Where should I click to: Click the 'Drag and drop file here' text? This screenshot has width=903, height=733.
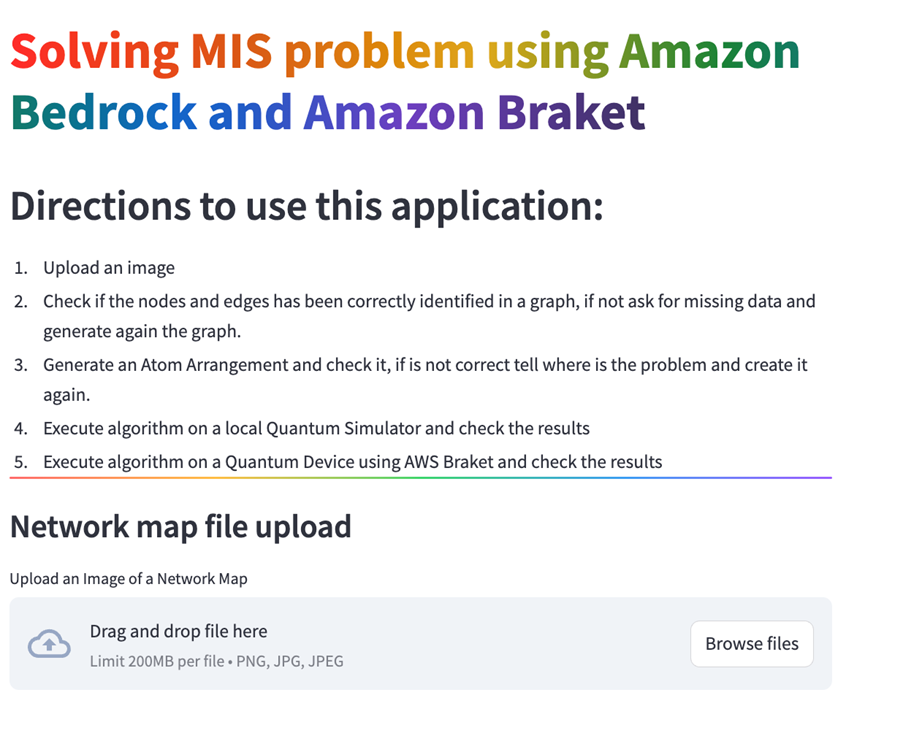pyautogui.click(x=178, y=631)
